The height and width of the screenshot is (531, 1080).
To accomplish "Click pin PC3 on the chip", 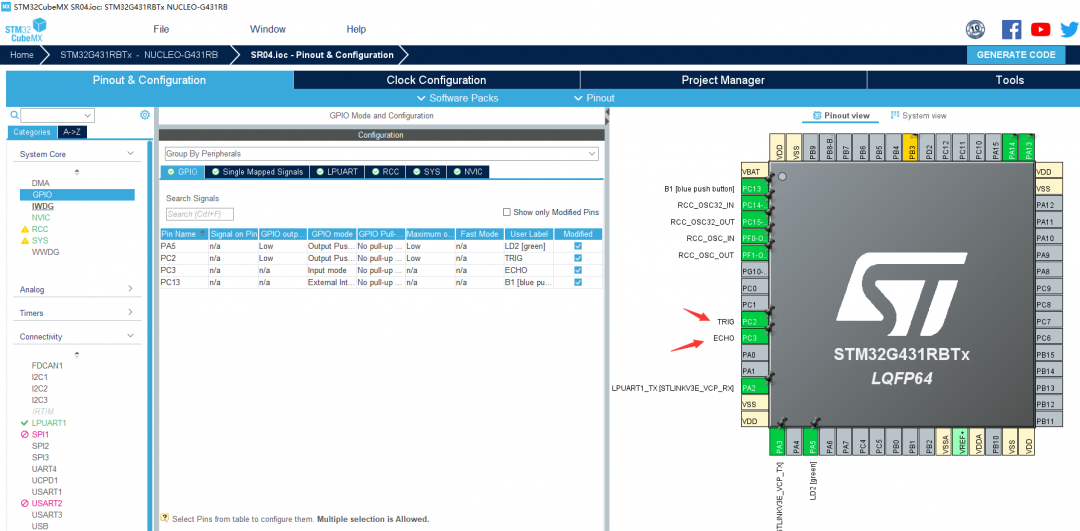I will 755,338.
